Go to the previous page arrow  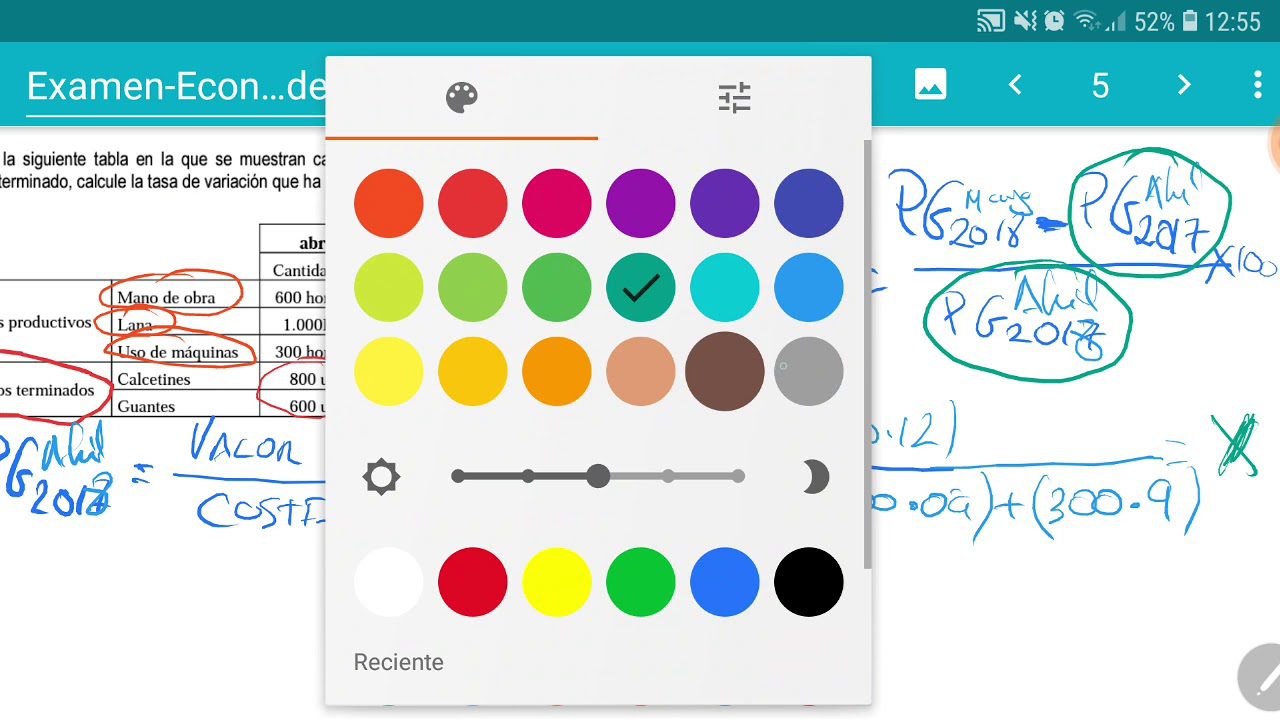click(x=1015, y=85)
